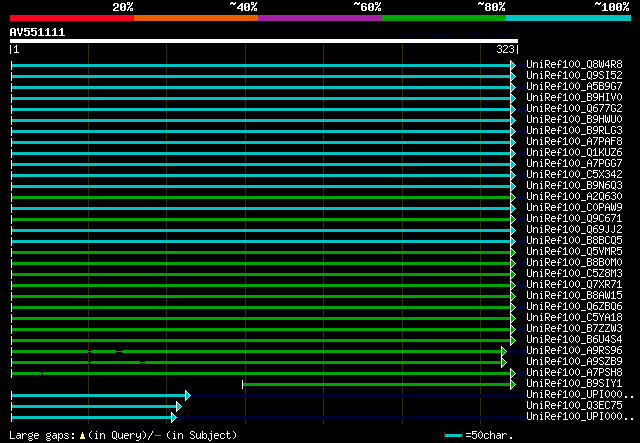Click the green ~80% legend segment

(x=443, y=17)
